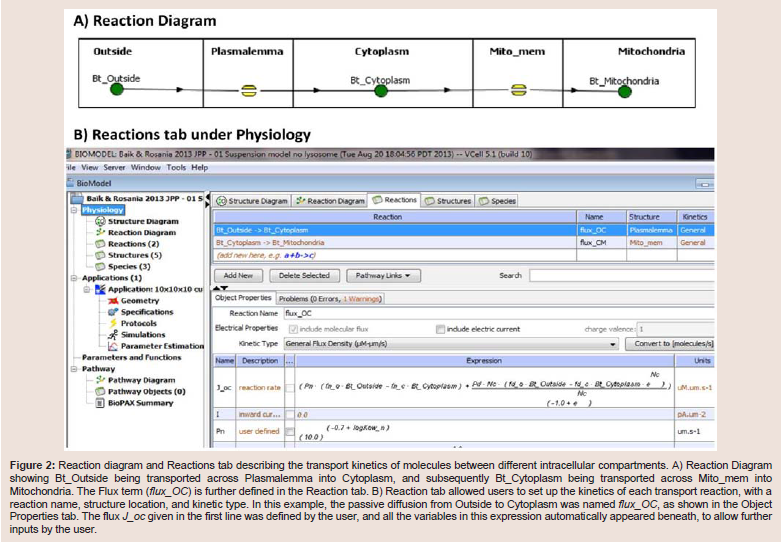Click the Geometry icon in tree
The image size is (781, 542).
113,300
